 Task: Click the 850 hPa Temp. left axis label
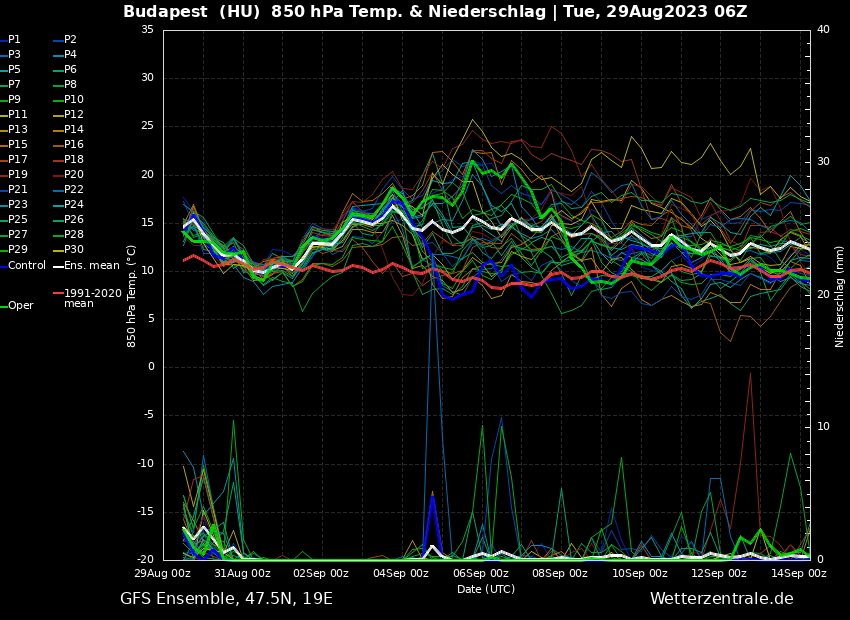pos(132,296)
